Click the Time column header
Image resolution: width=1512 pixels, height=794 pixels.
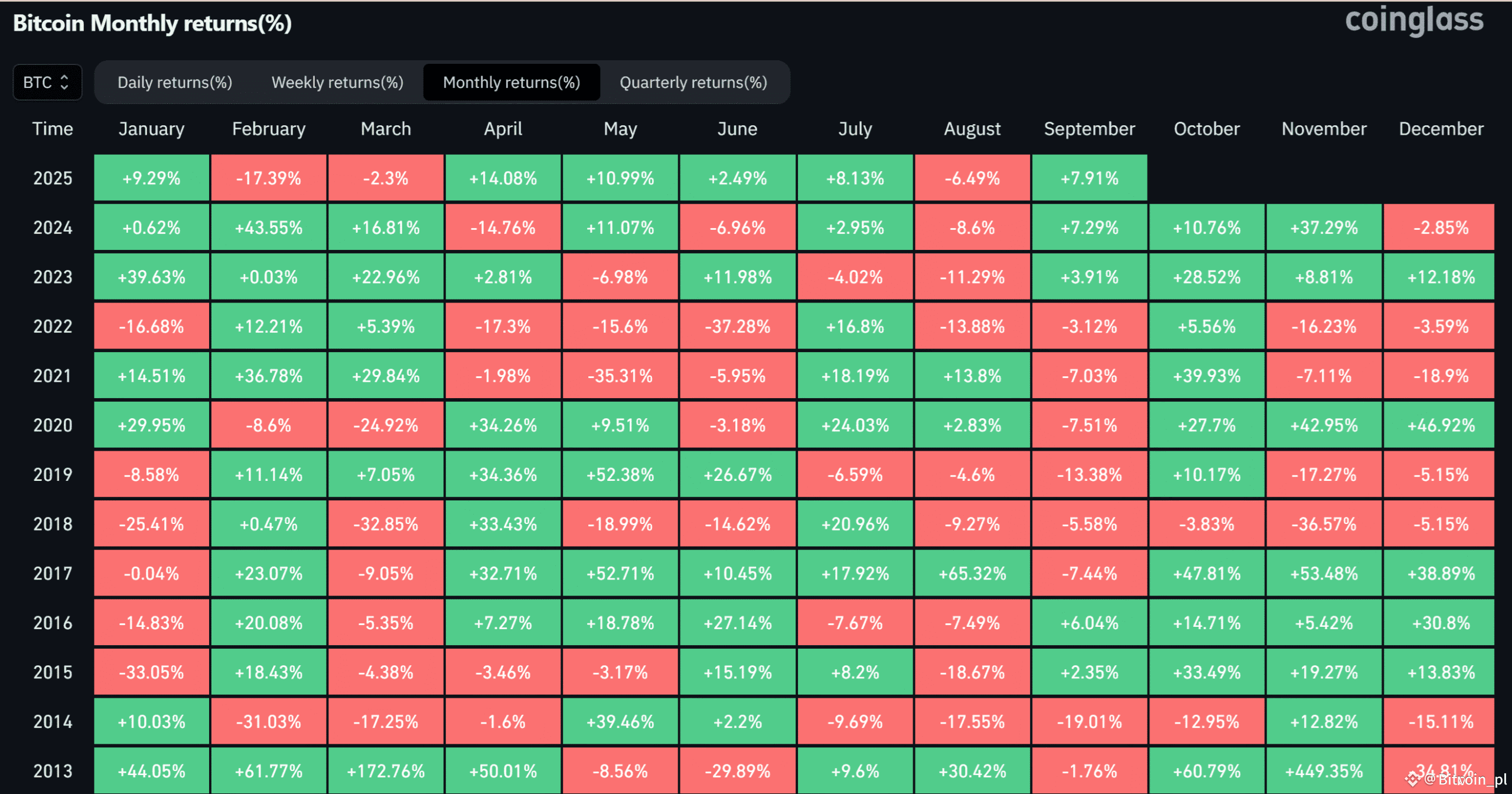coord(53,129)
